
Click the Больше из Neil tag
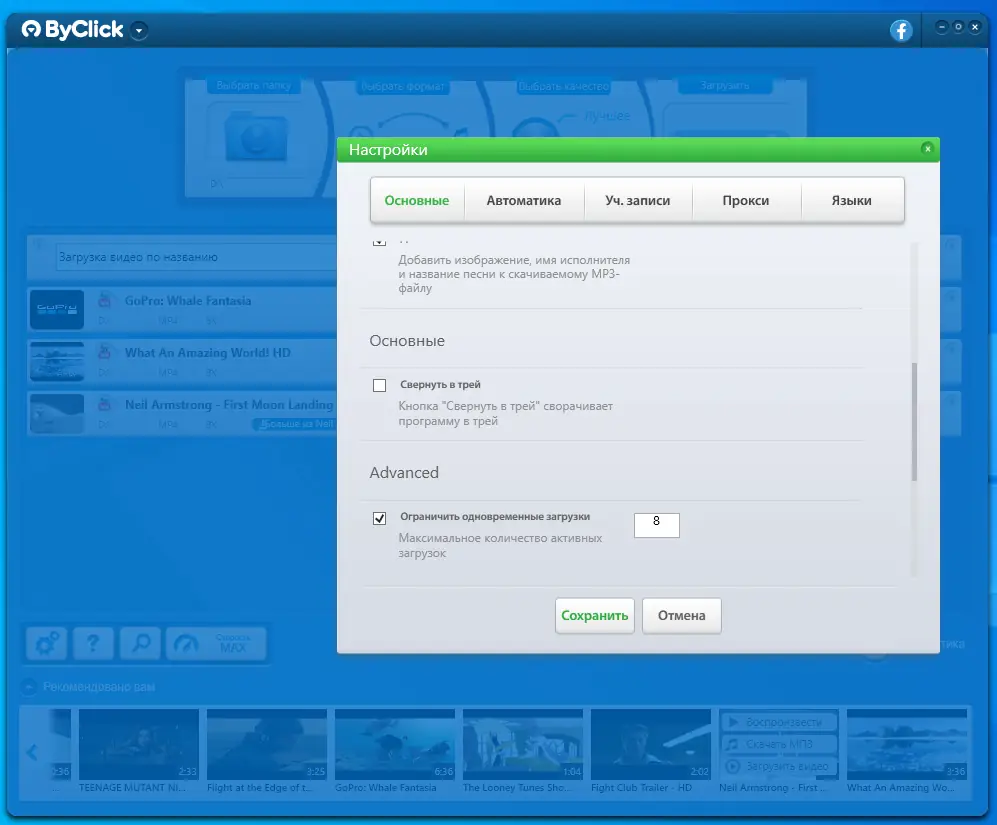click(294, 424)
